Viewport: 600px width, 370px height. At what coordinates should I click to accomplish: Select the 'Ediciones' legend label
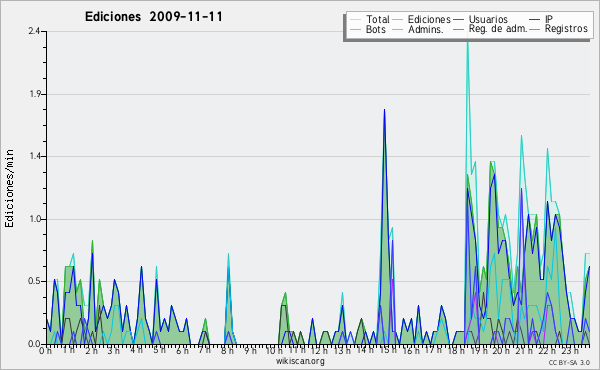429,19
